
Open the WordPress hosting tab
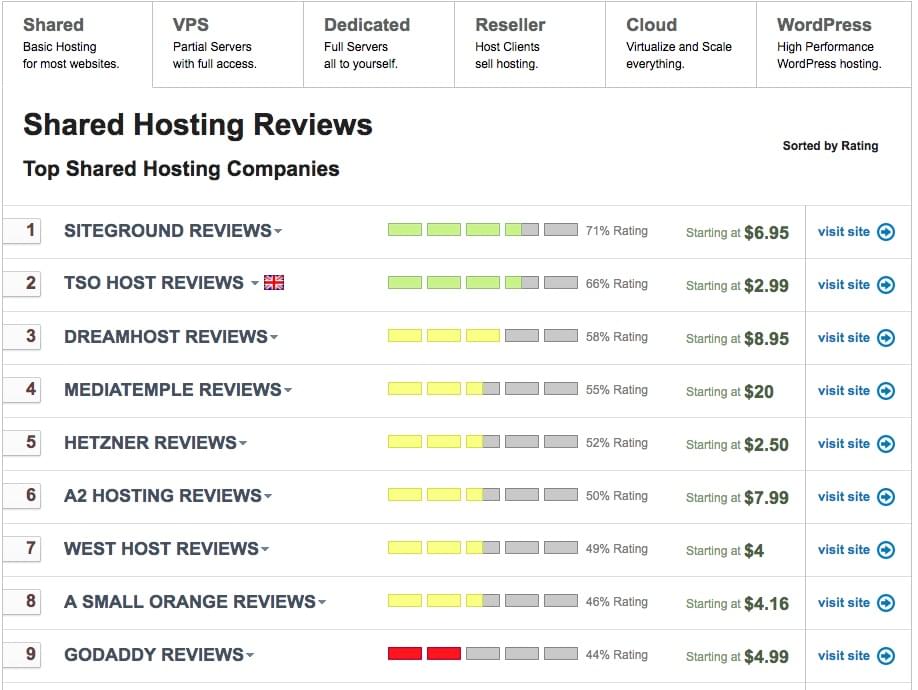[x=829, y=43]
